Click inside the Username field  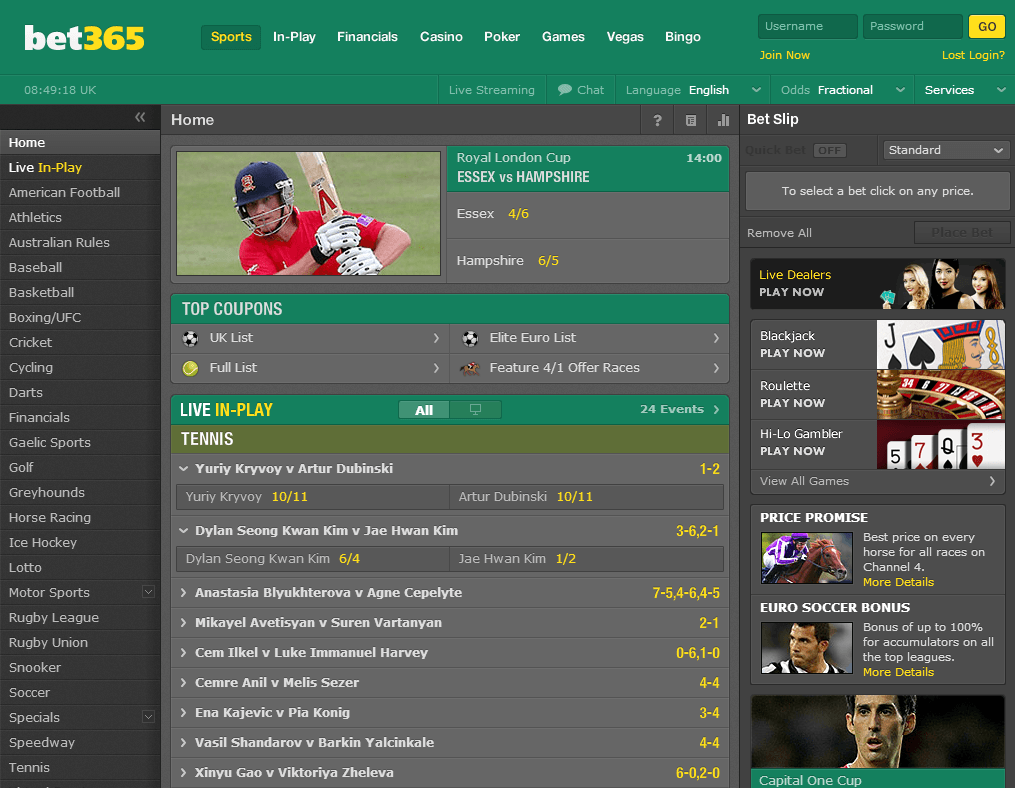pyautogui.click(x=806, y=26)
